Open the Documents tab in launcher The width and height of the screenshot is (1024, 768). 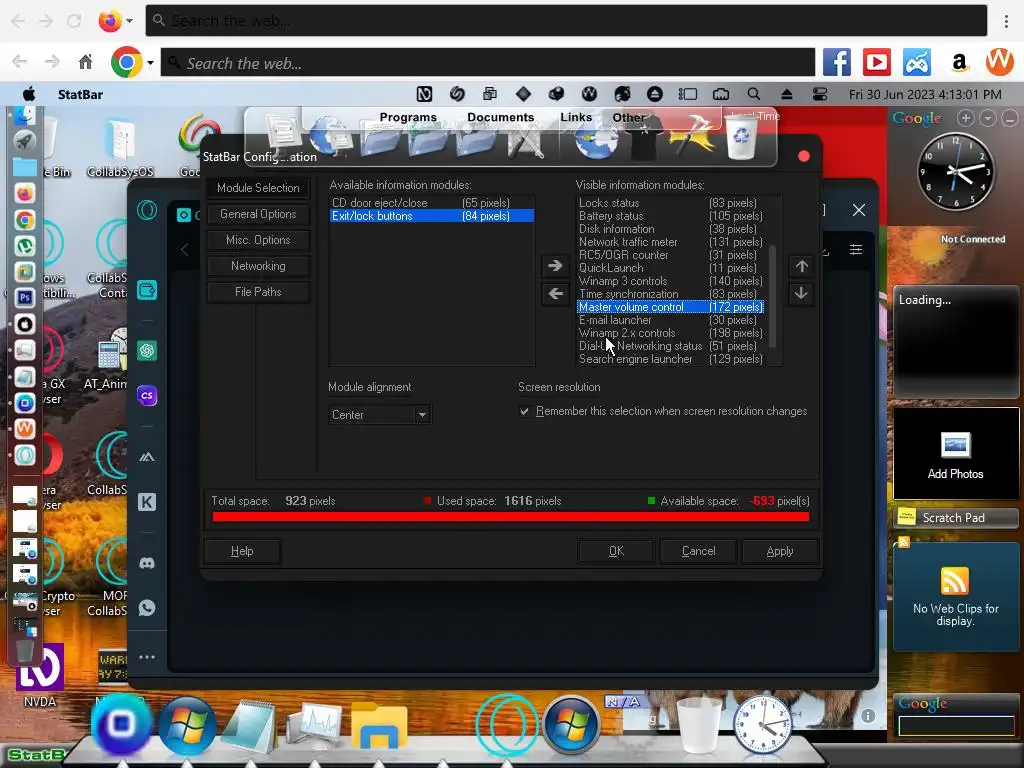pos(500,117)
